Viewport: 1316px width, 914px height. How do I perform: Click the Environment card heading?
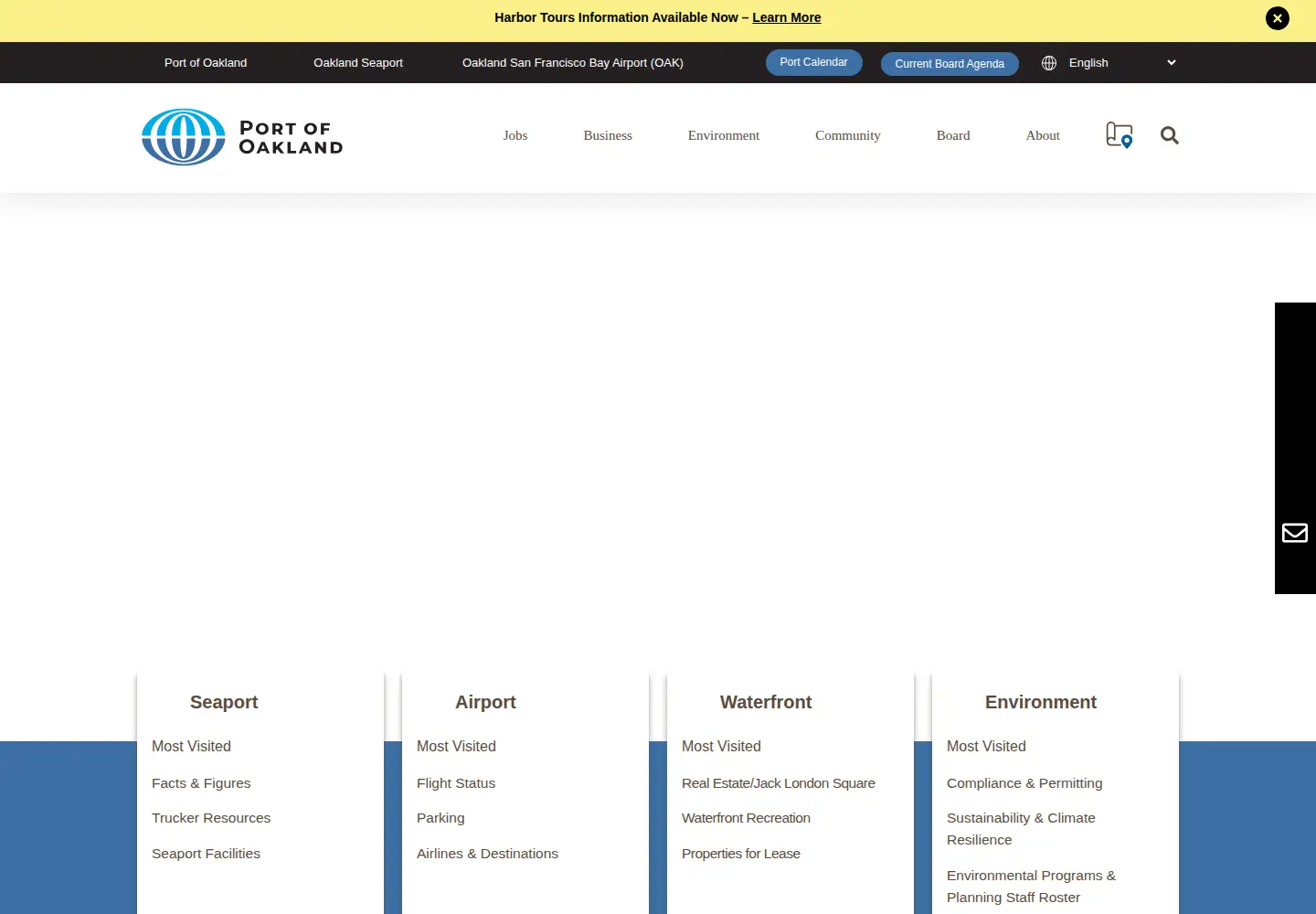pos(1041,702)
